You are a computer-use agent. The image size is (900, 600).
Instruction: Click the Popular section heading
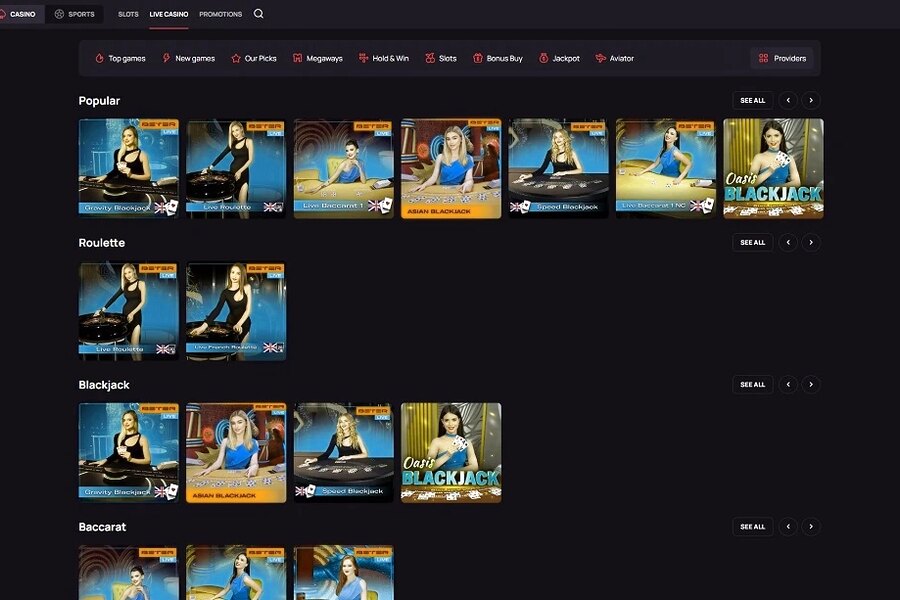[x=99, y=101]
